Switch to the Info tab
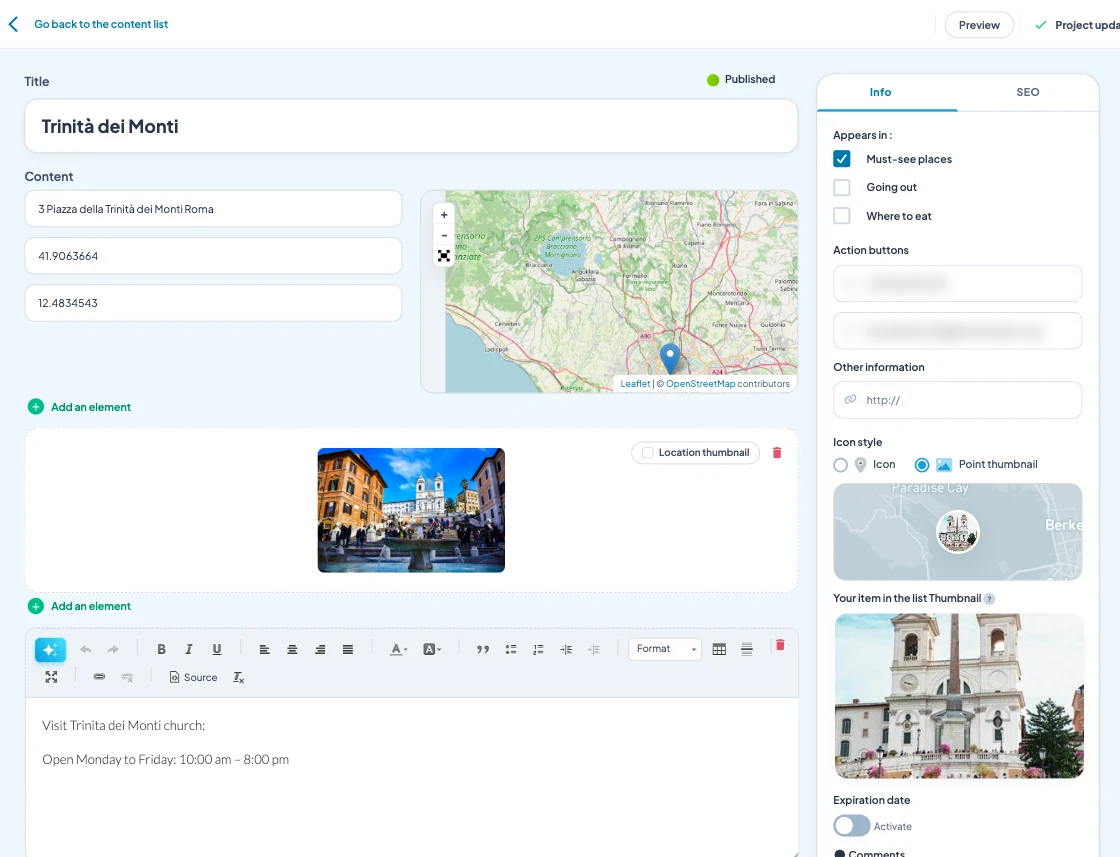1120x857 pixels. click(x=880, y=92)
